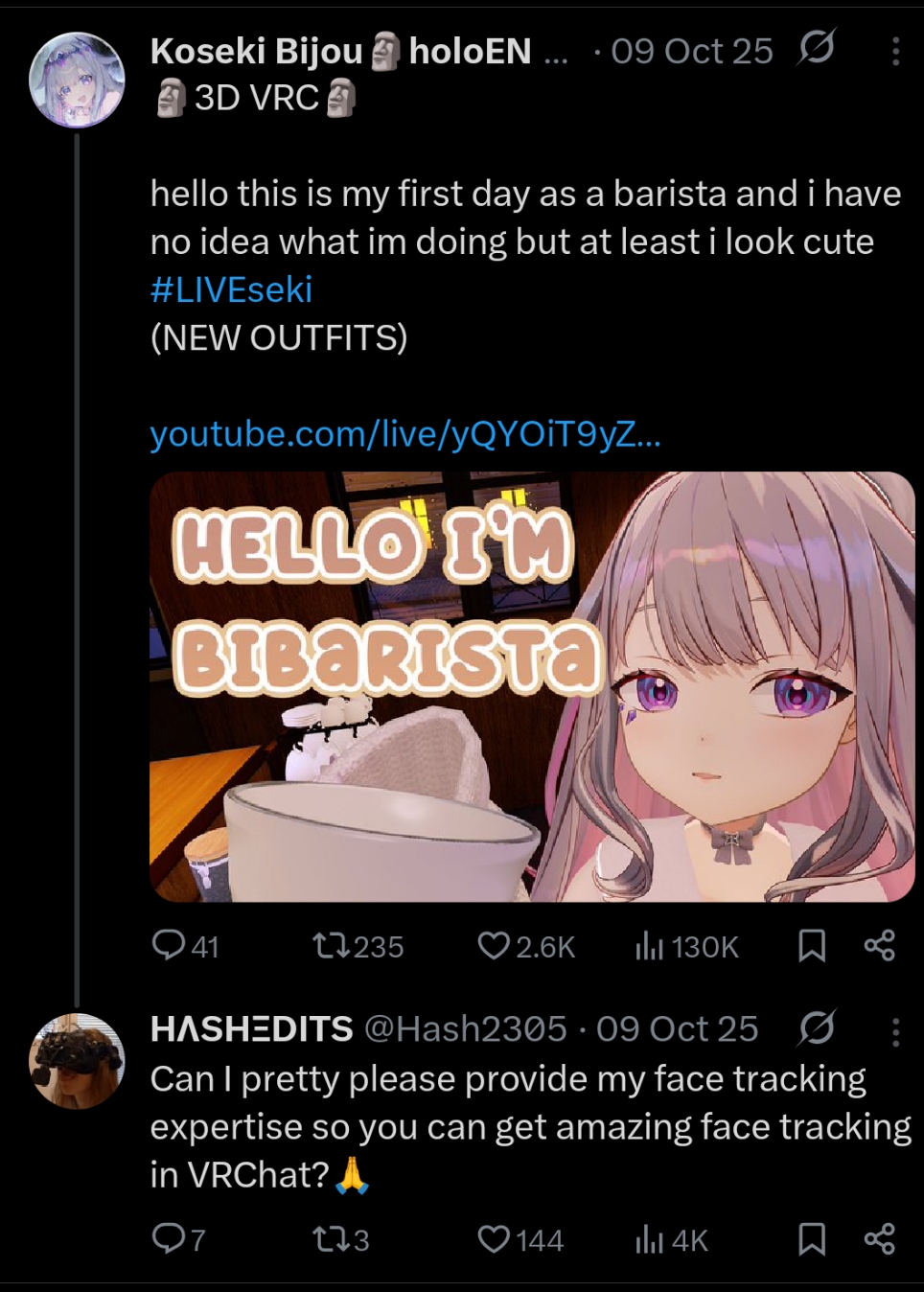Bookmark the HASHEDITS reply
Viewport: 924px width, 1292px height.
pyautogui.click(x=812, y=1239)
